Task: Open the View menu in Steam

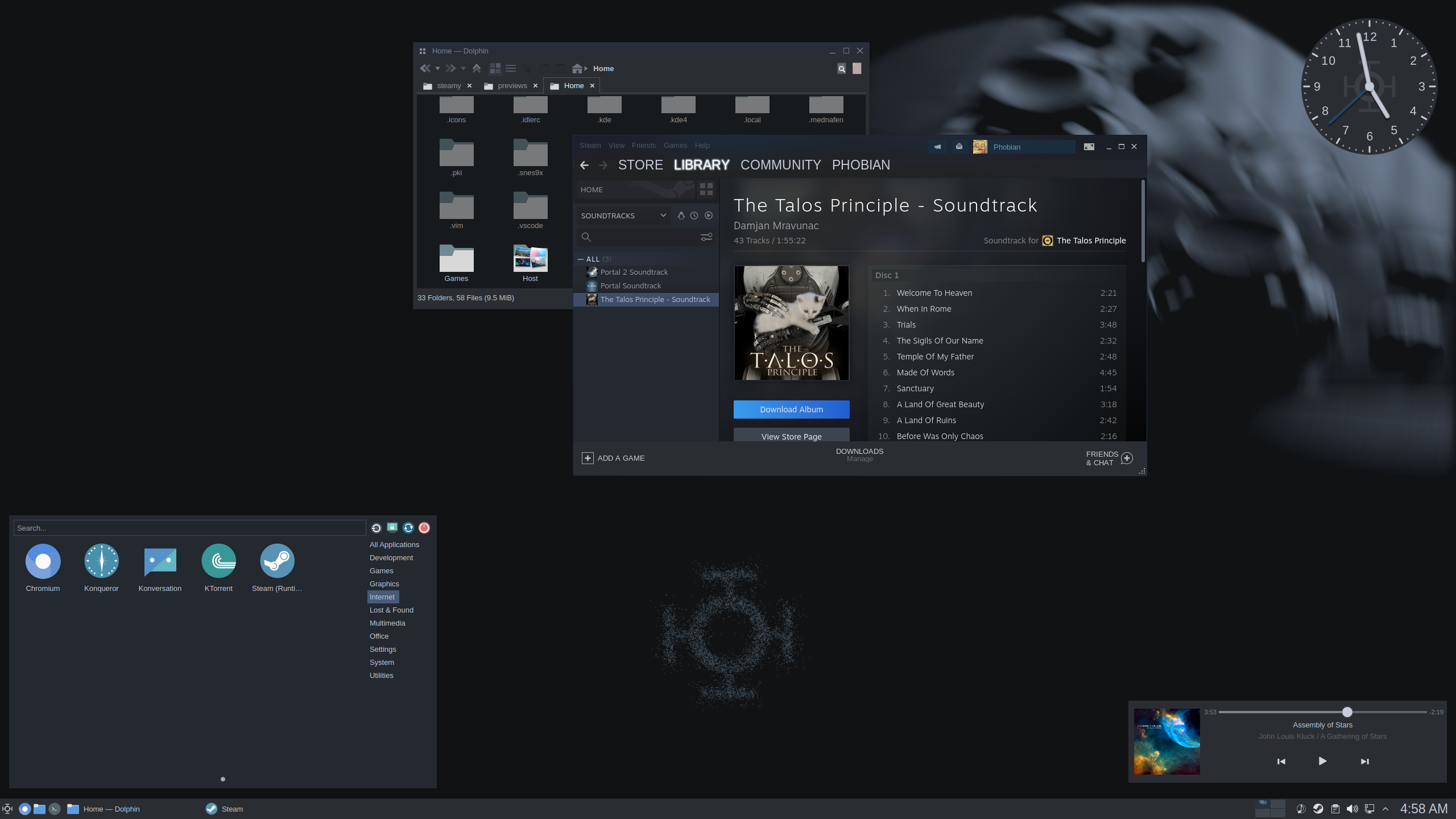Action: coord(616,146)
